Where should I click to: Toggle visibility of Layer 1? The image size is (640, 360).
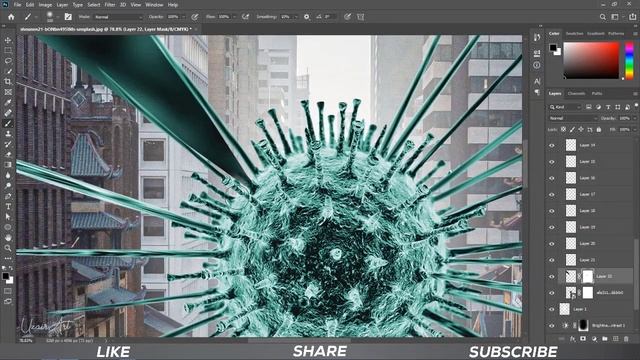pyautogui.click(x=552, y=309)
